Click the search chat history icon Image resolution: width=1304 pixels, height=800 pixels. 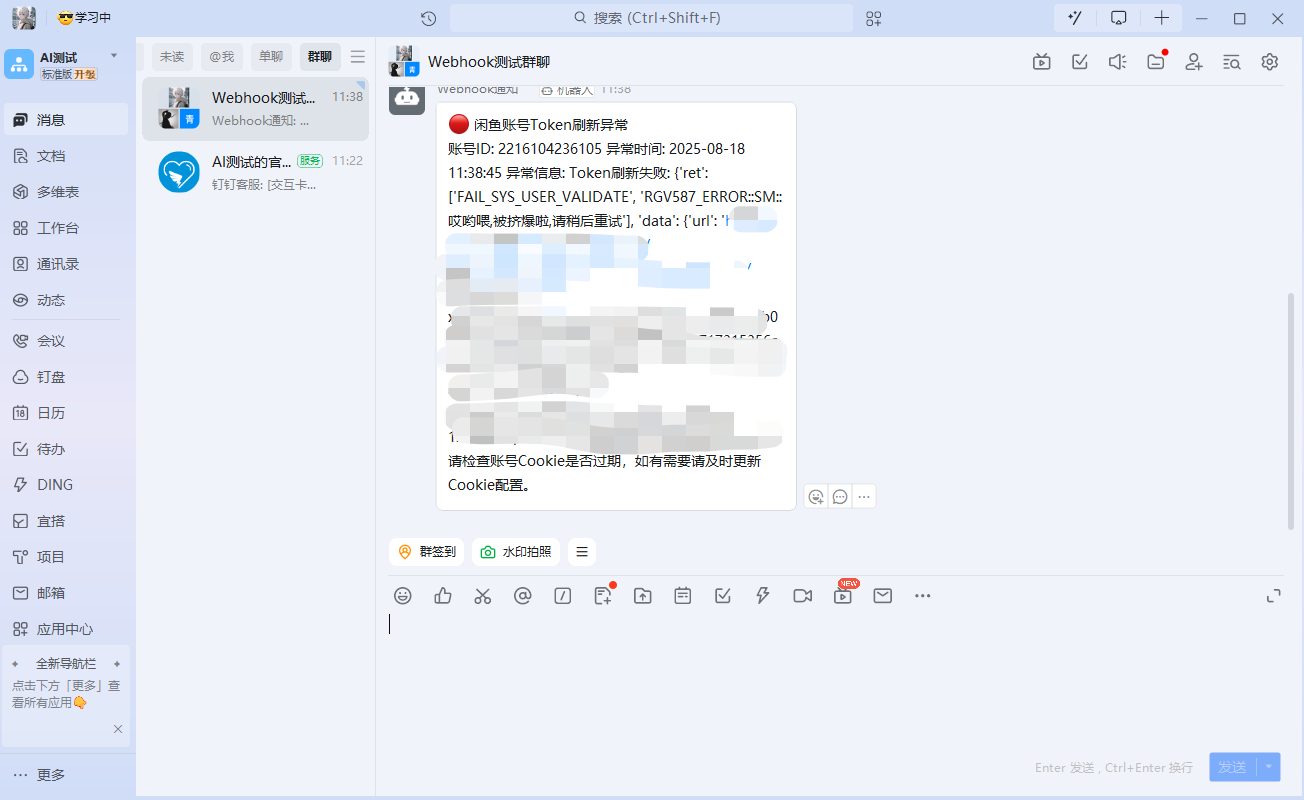coord(1232,62)
